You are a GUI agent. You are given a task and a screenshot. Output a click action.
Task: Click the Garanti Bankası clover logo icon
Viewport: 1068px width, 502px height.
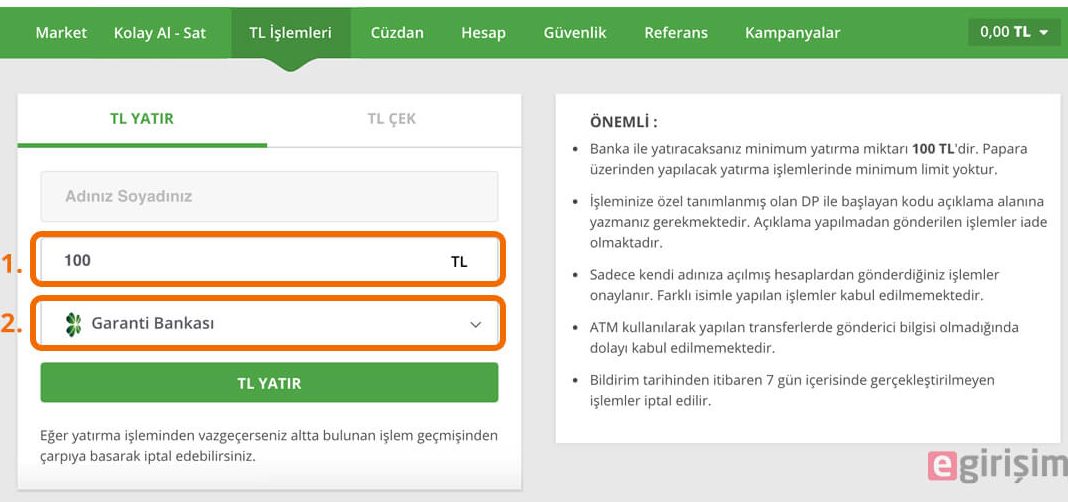[73, 324]
